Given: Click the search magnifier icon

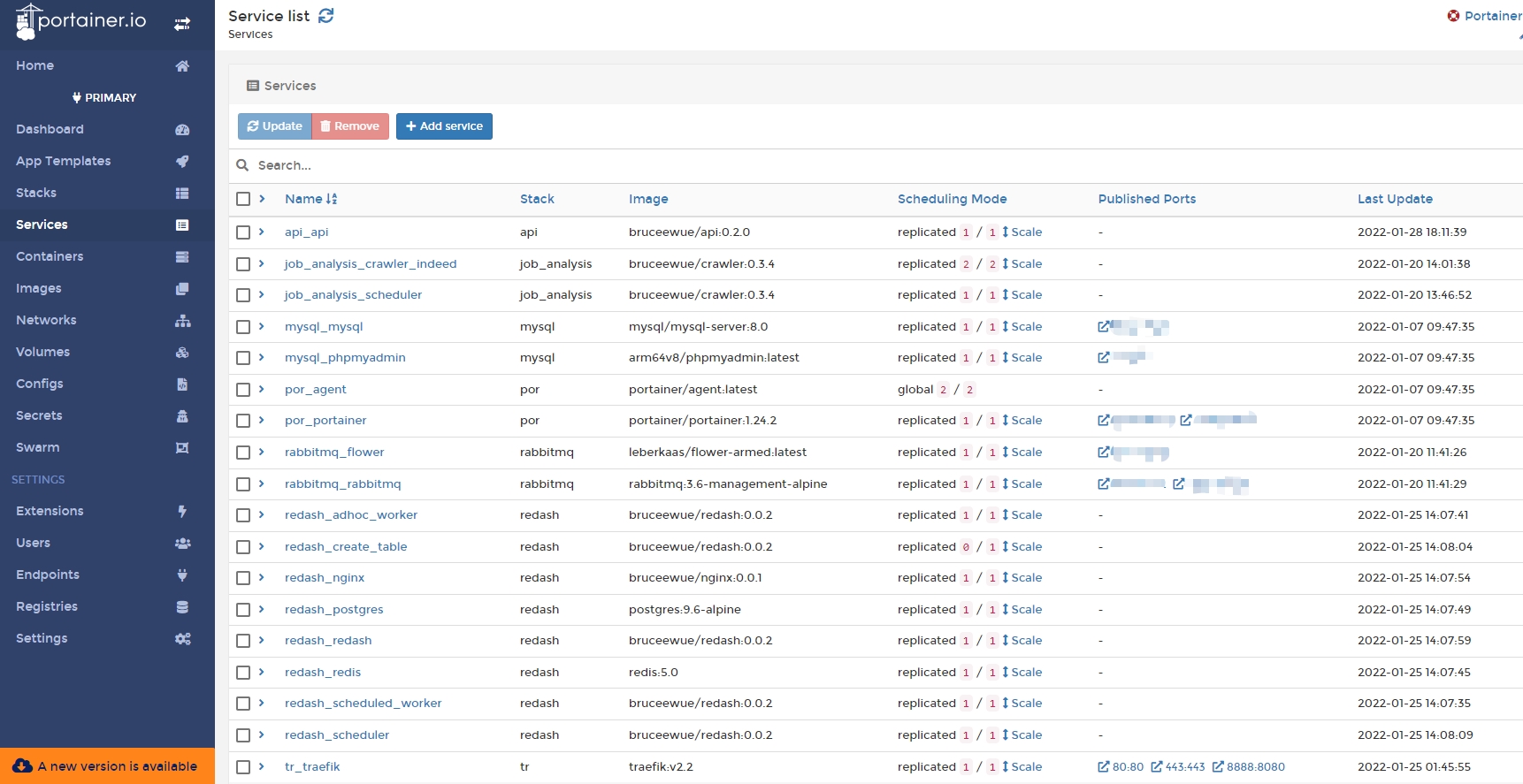Looking at the screenshot, I should click(x=242, y=165).
